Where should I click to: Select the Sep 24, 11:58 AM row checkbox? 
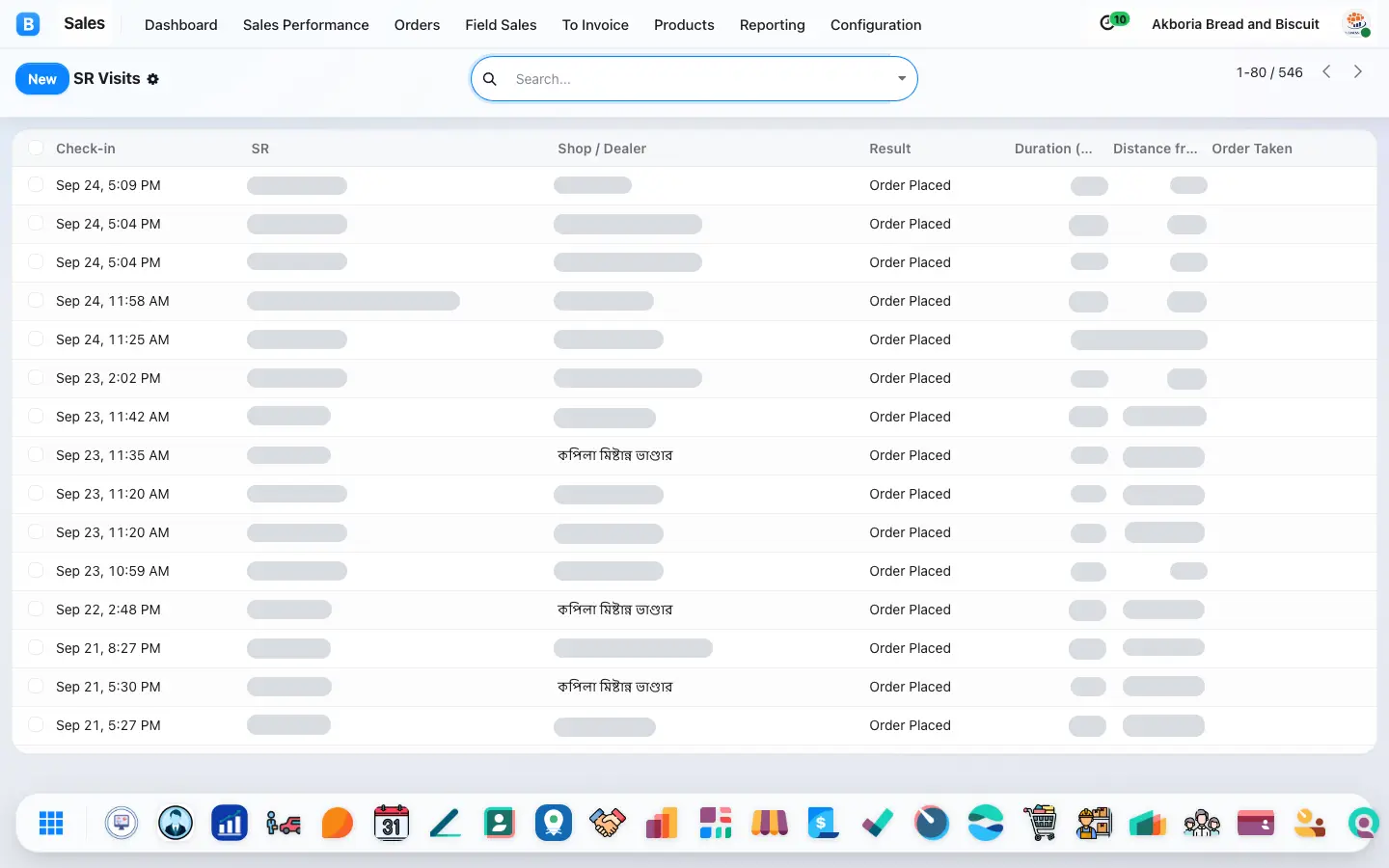click(x=36, y=300)
